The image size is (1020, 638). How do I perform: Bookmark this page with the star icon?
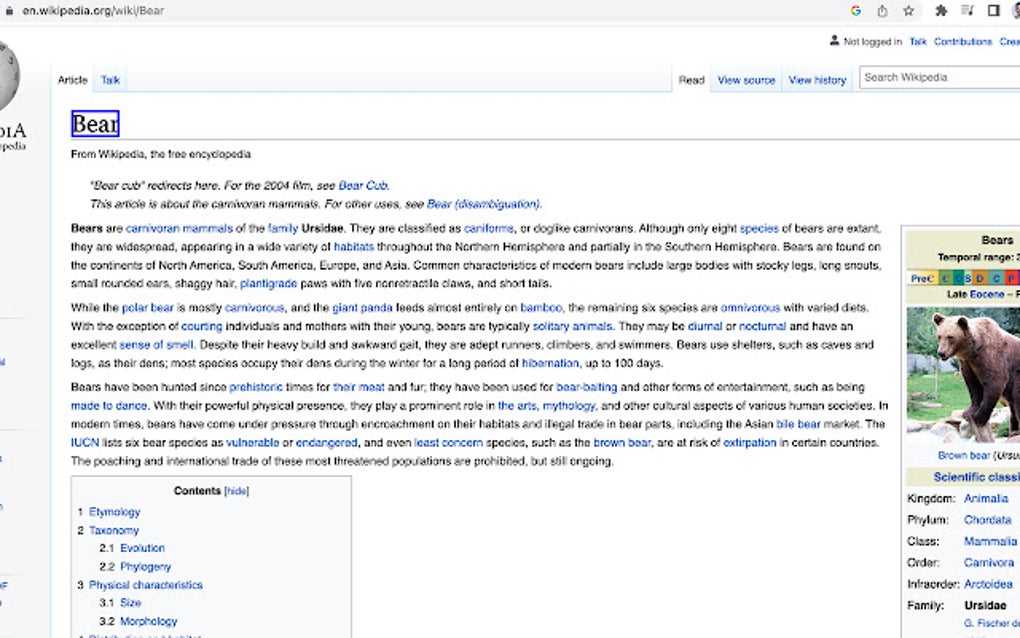tap(909, 10)
